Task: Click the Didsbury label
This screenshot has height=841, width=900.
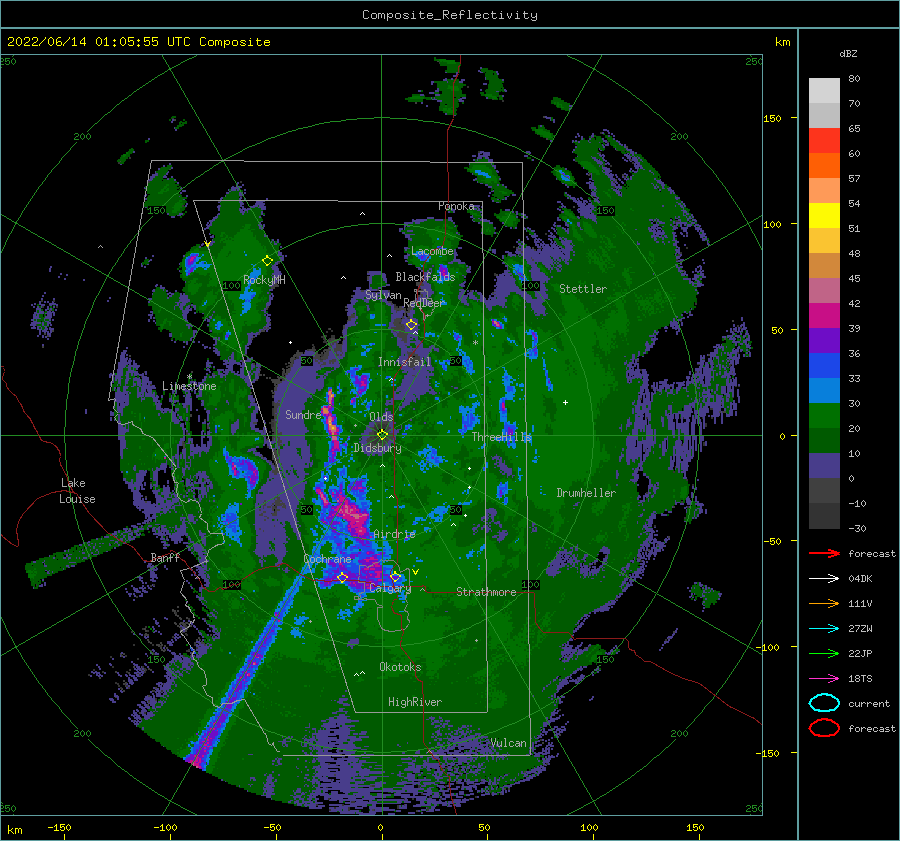Action: click(x=377, y=448)
